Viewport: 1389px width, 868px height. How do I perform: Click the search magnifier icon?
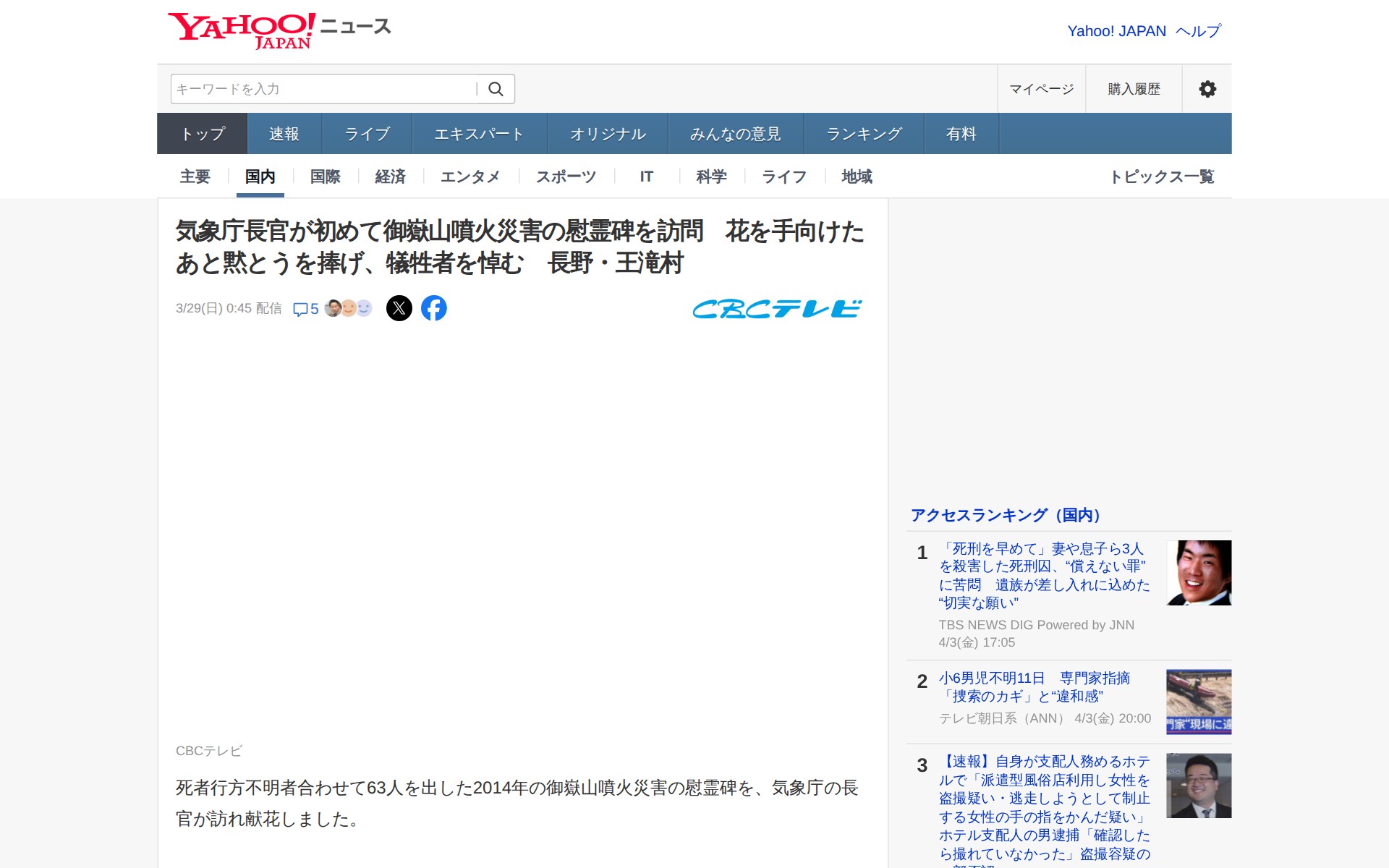click(496, 89)
